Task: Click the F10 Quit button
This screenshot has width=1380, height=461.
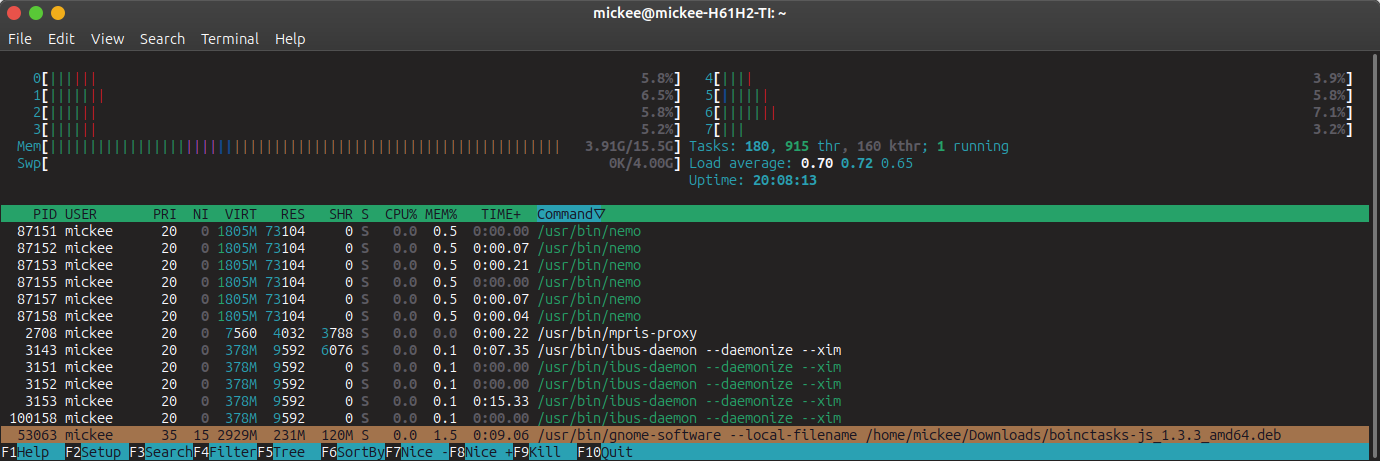Action: point(605,452)
